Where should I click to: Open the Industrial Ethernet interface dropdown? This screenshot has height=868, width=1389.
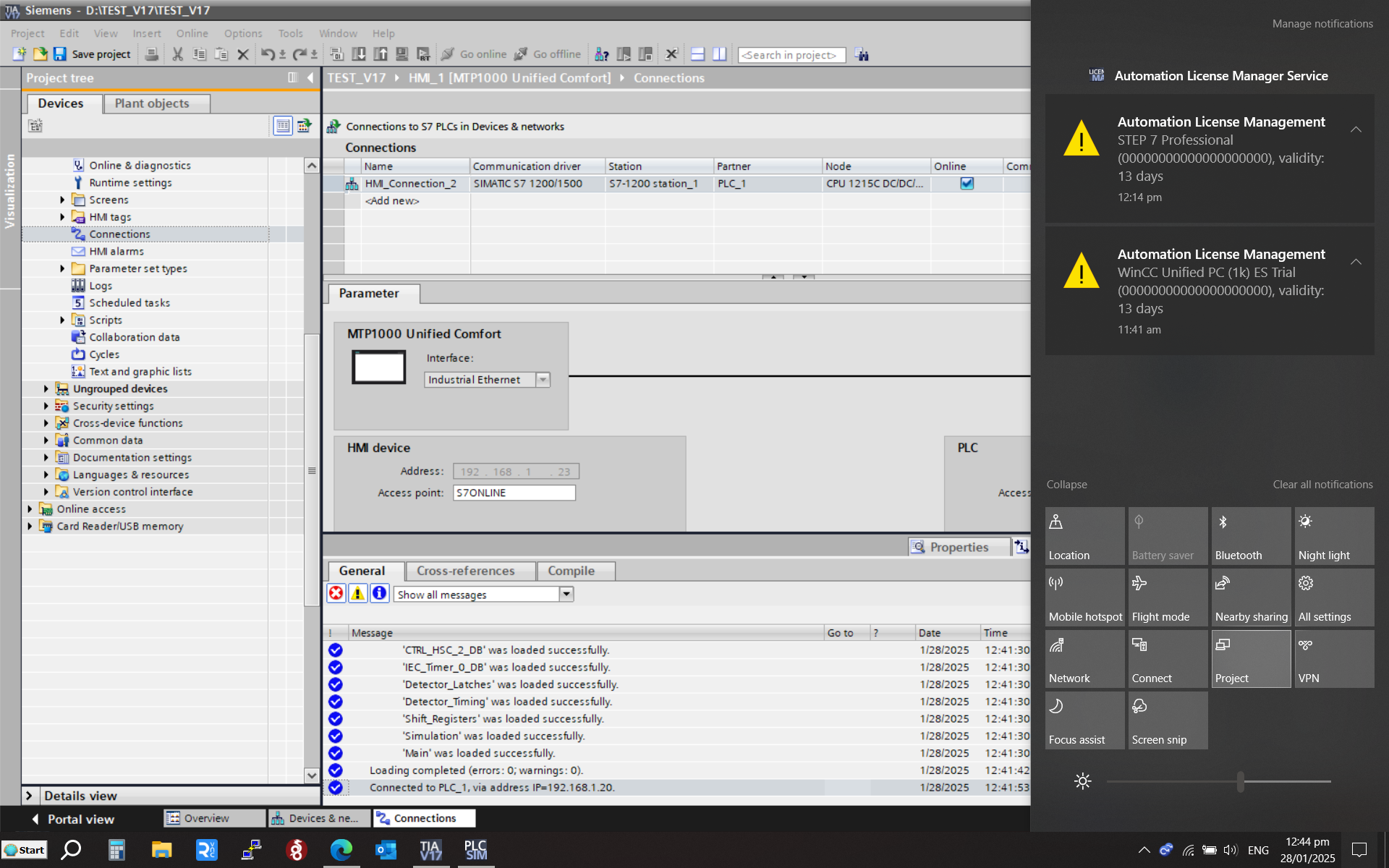tap(543, 380)
